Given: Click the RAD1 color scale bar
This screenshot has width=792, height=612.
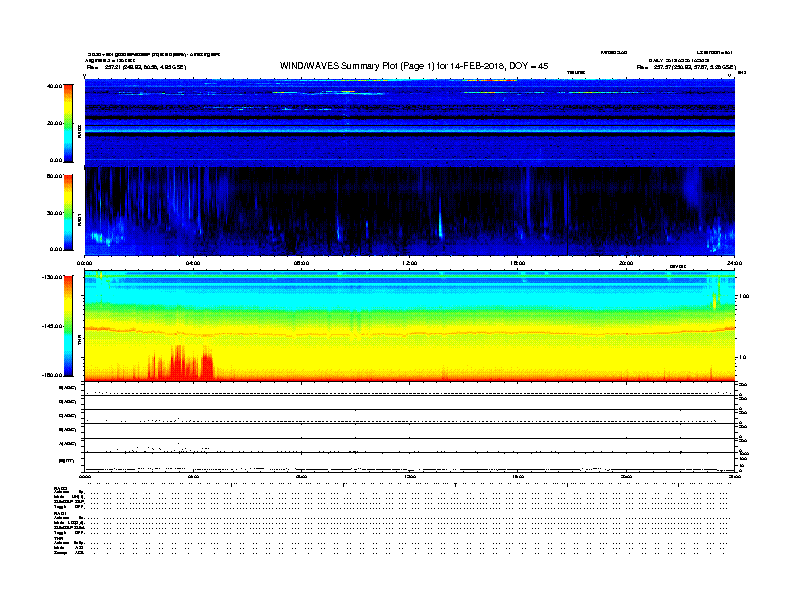Looking at the screenshot, I should click(x=68, y=211).
